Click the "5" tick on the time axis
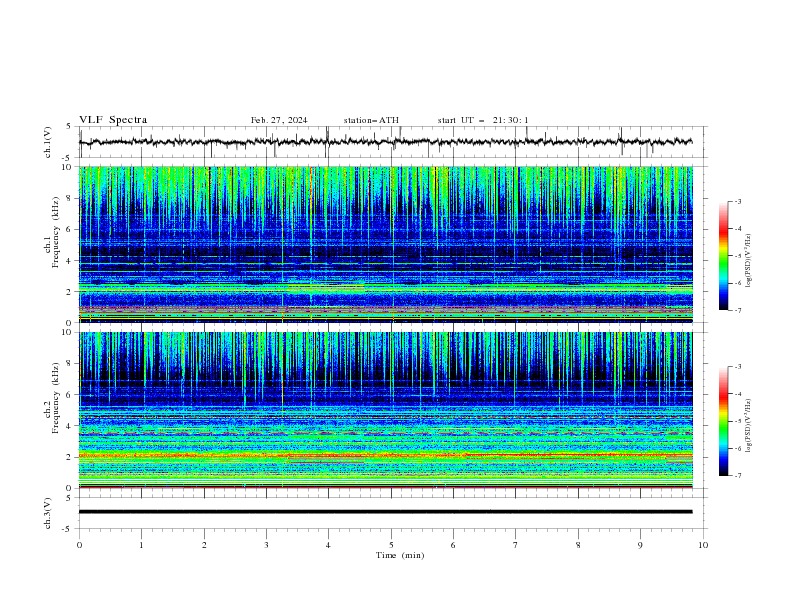Screen dimensions: 792x612 pyautogui.click(x=391, y=545)
